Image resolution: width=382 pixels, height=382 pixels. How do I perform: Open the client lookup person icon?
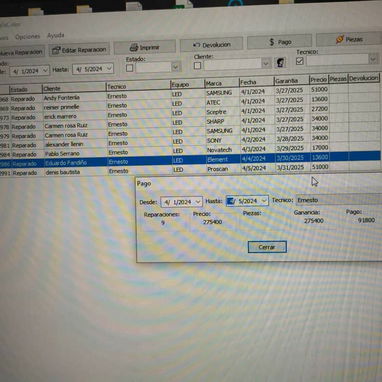(280, 63)
